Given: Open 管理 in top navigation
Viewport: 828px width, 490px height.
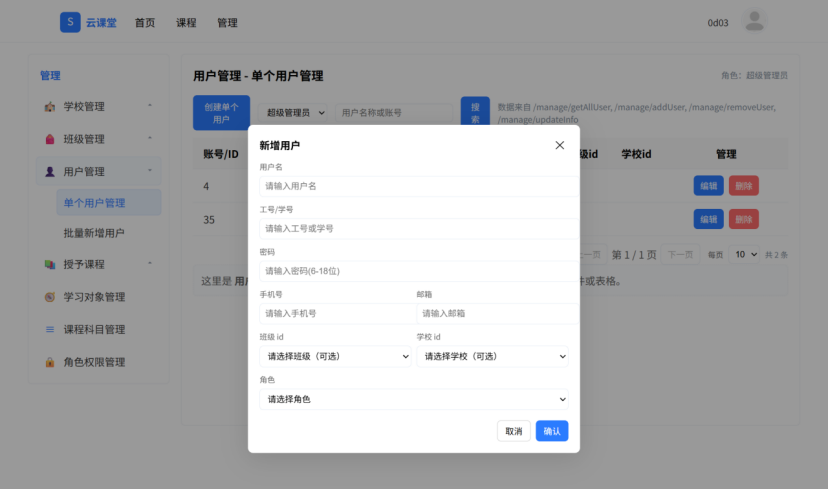Looking at the screenshot, I should click(x=227, y=23).
